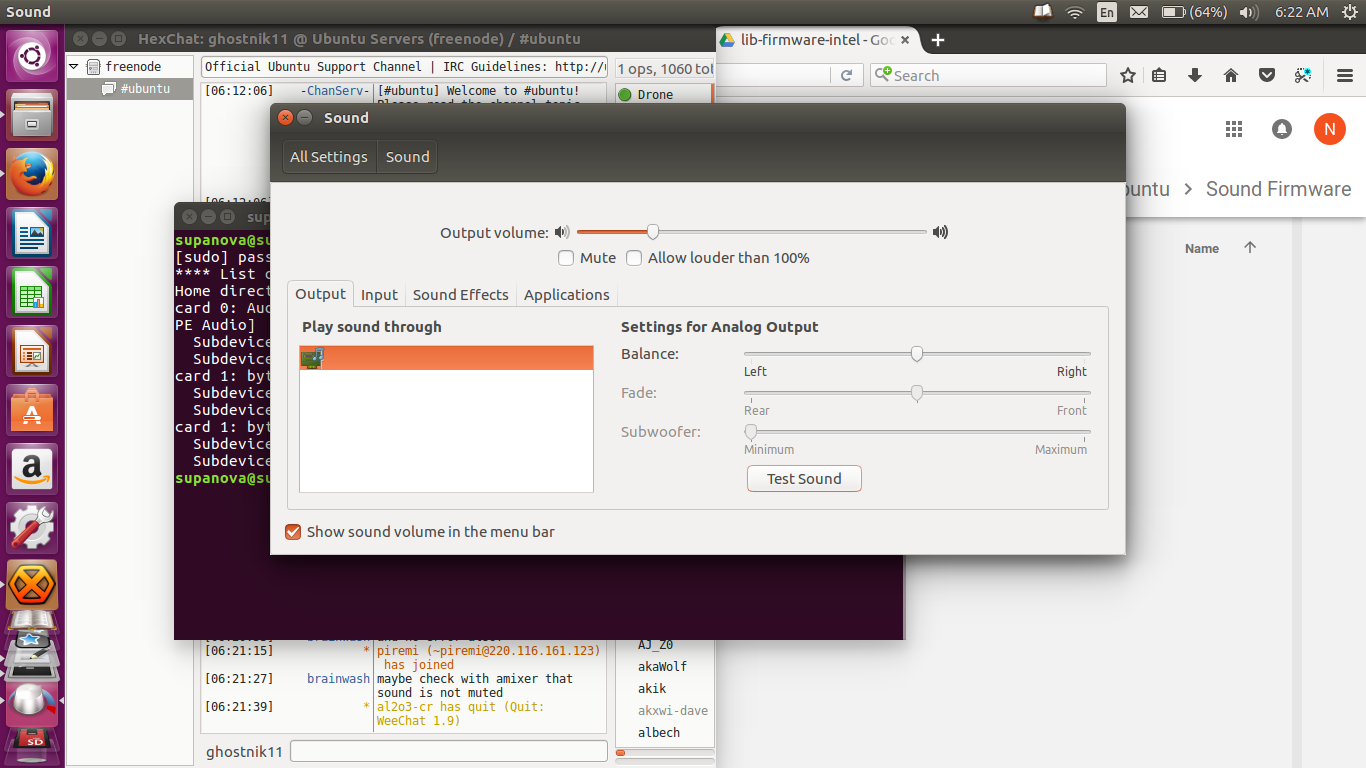
Task: Switch to the Sound Effects tab
Action: tap(461, 295)
